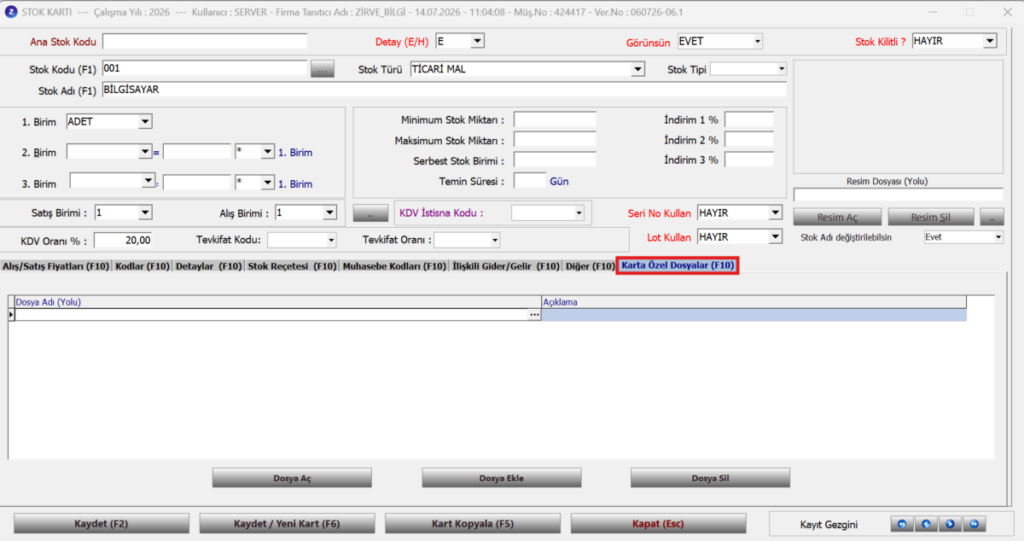The height and width of the screenshot is (541, 1024).
Task: Go to previous record in Kayıt Gezgini
Action: click(926, 524)
